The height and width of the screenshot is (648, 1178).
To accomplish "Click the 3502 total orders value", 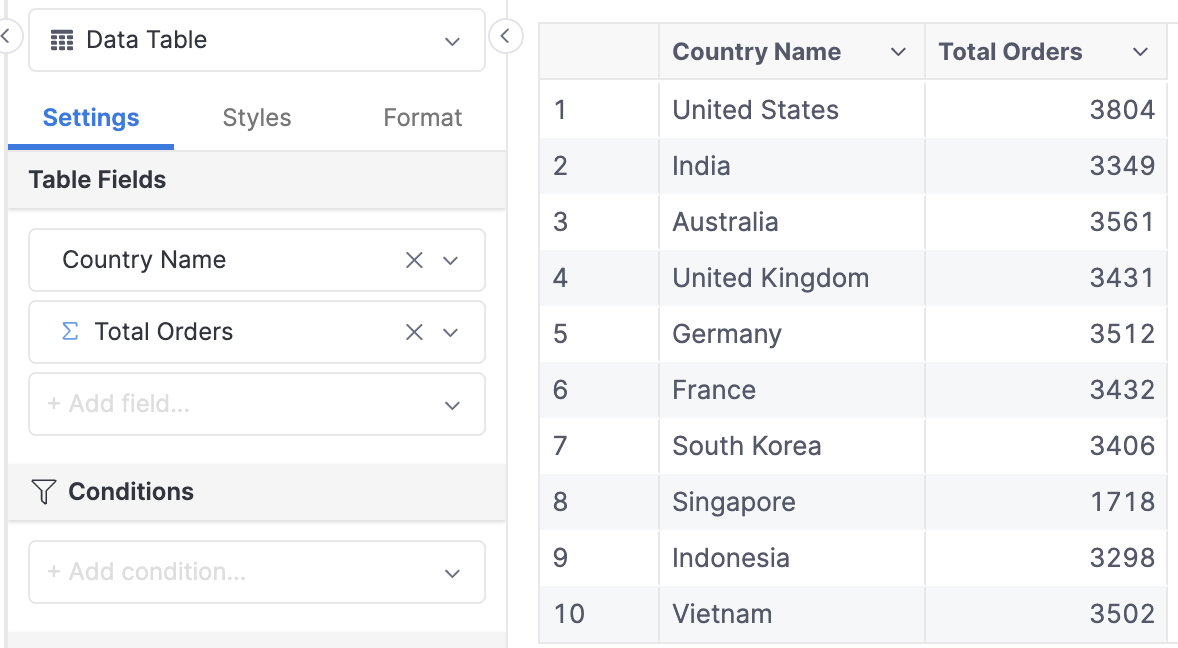I will pos(1122,614).
